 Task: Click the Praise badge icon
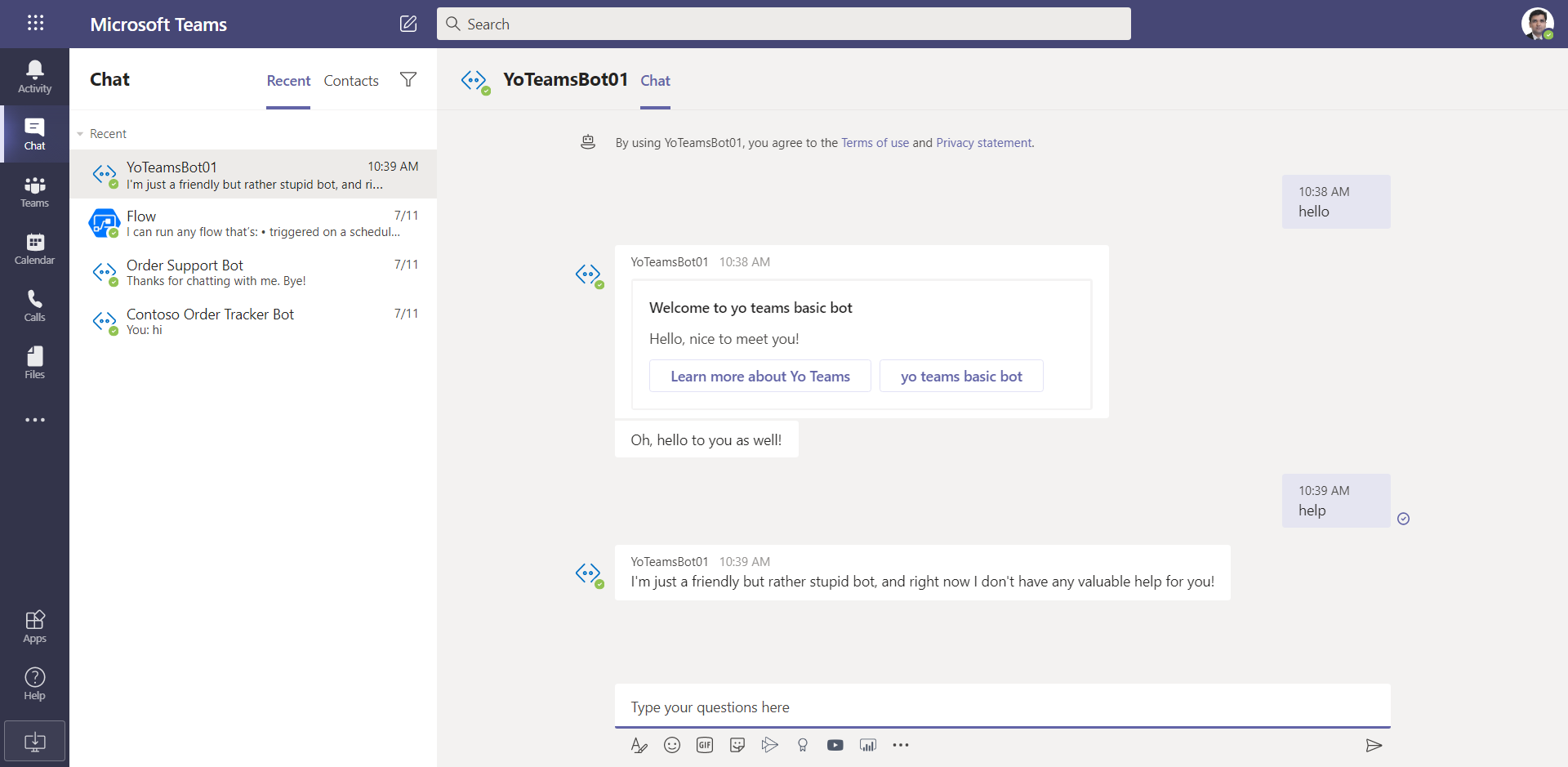[803, 745]
